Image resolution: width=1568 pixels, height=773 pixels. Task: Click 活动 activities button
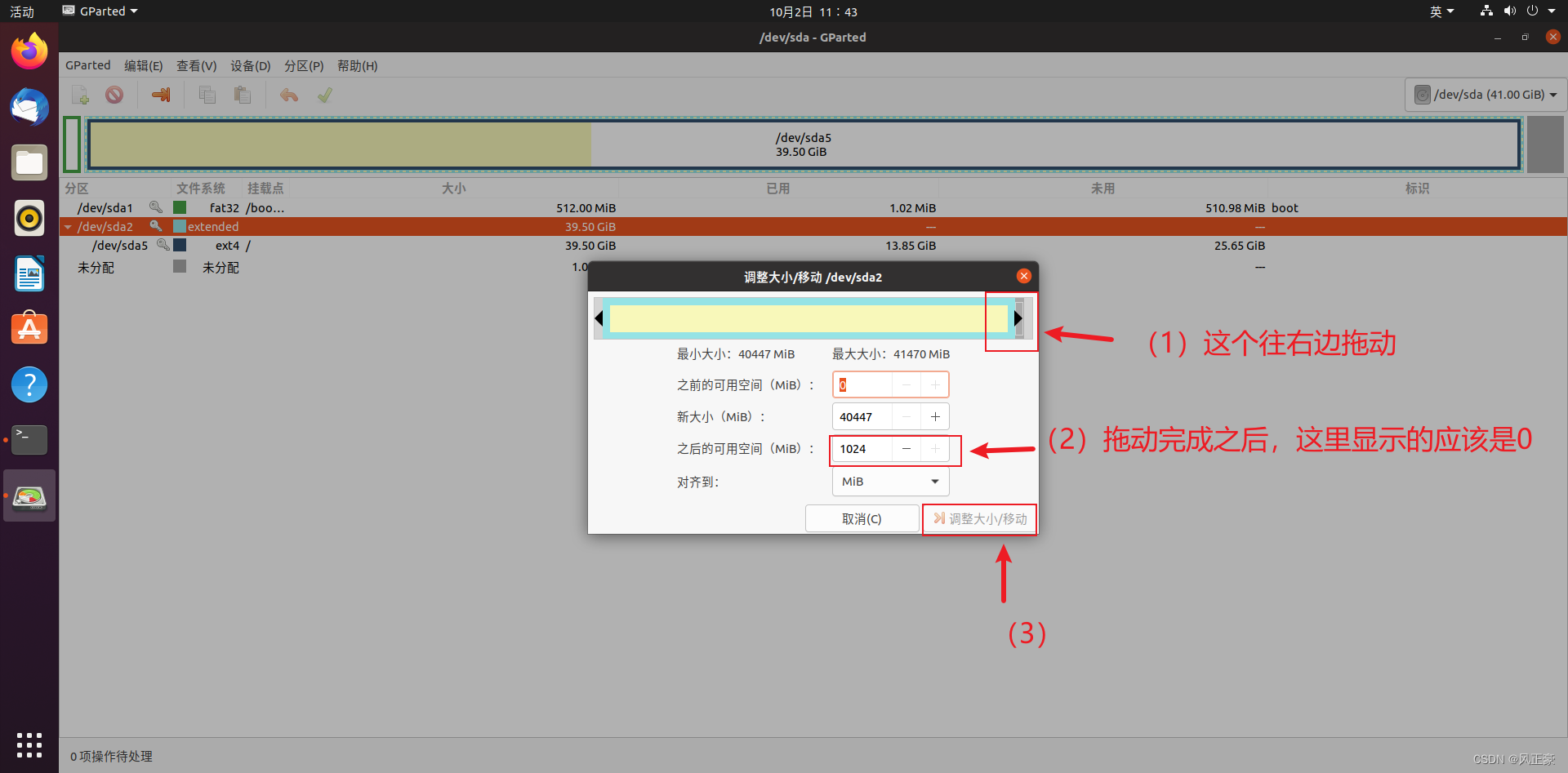[x=22, y=11]
